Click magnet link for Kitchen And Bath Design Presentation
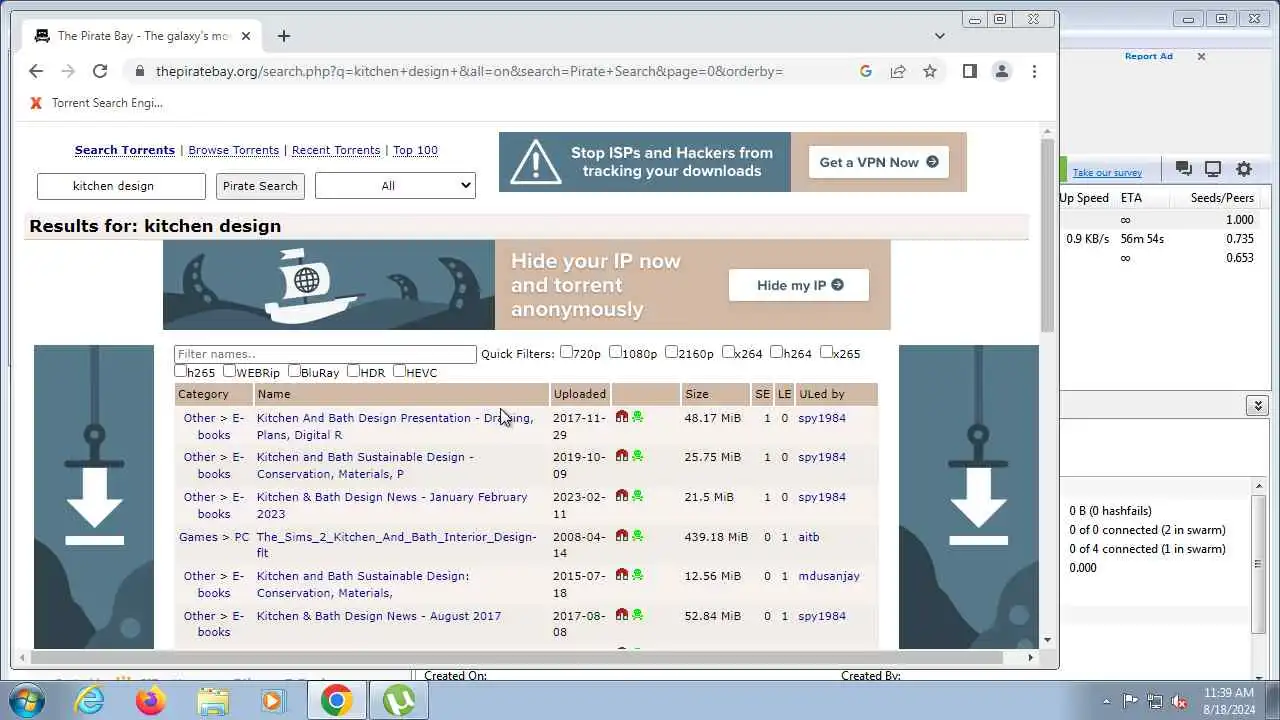This screenshot has width=1280, height=720. (622, 417)
